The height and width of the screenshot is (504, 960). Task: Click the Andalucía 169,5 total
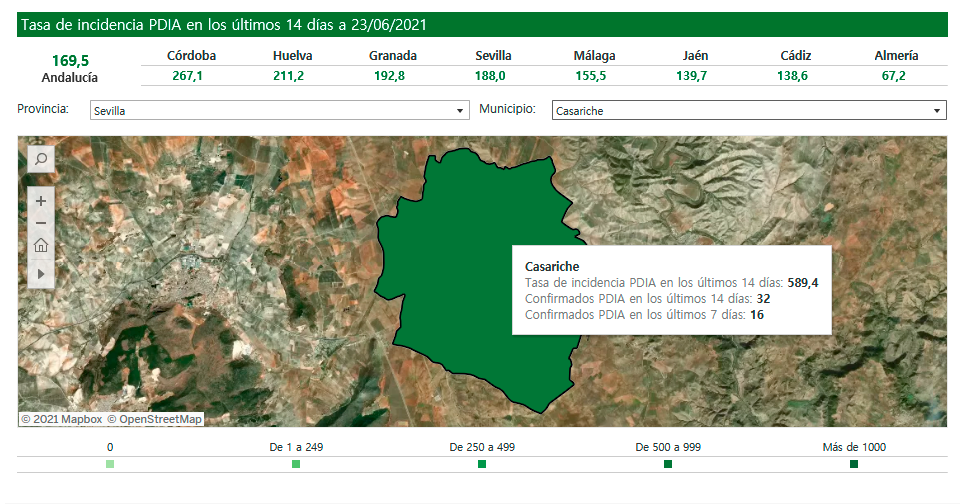(x=70, y=61)
